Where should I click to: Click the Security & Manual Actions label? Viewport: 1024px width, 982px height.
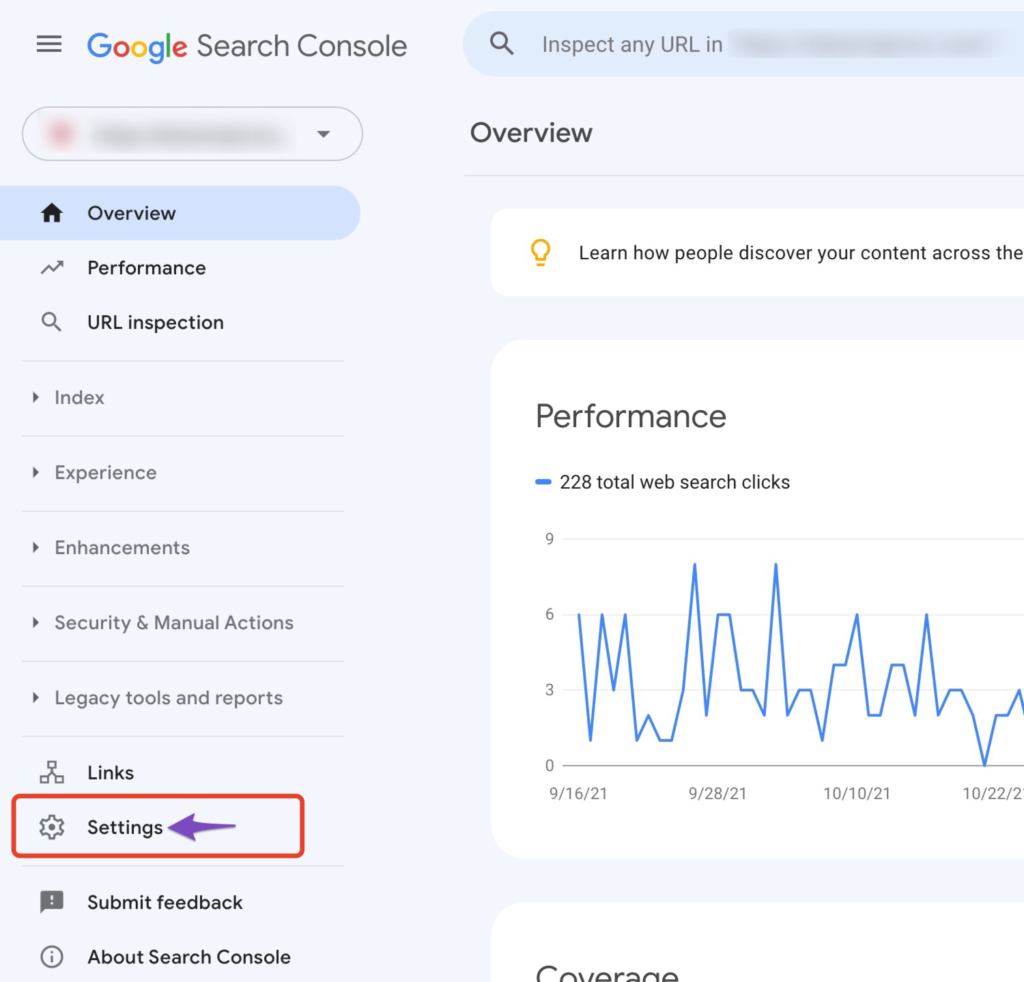point(174,623)
